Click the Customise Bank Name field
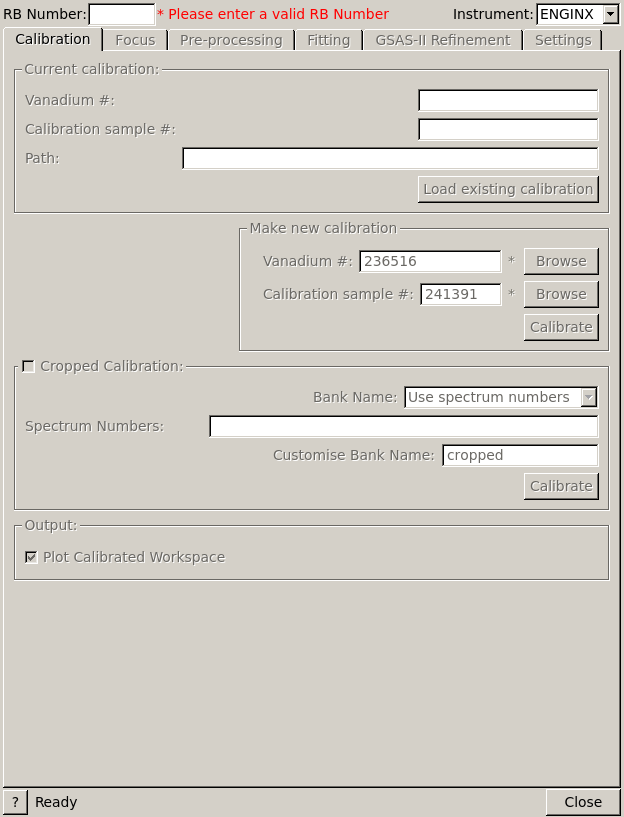This screenshot has width=624, height=817. click(520, 455)
